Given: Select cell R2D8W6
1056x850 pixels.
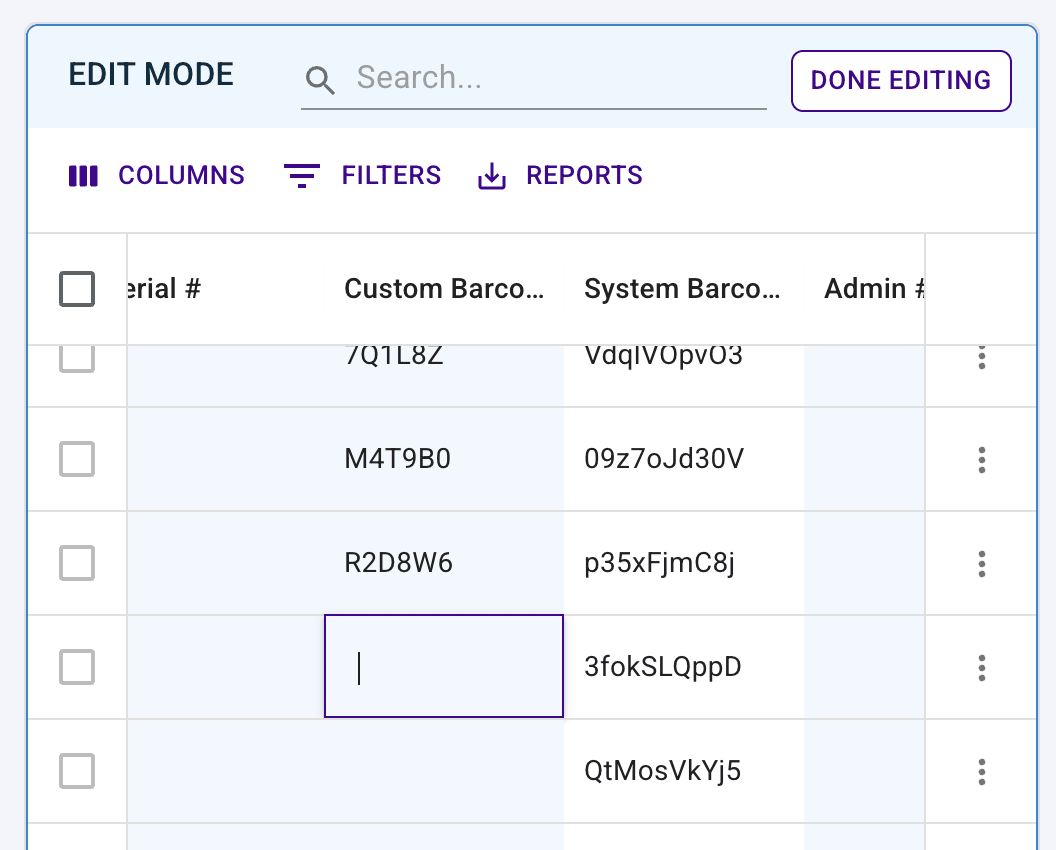Looking at the screenshot, I should coord(444,563).
